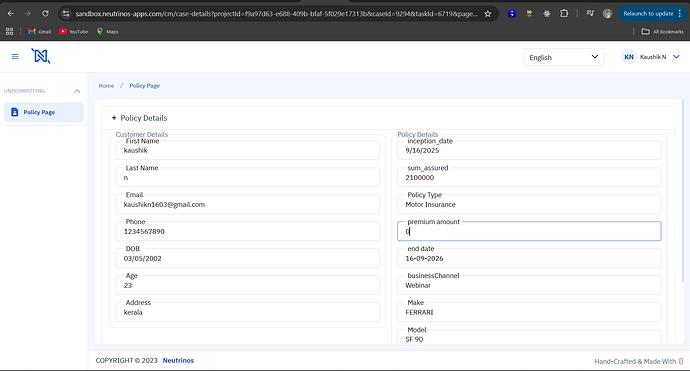Open the blue semicolon extension icon
690x371 pixels.
512,14
